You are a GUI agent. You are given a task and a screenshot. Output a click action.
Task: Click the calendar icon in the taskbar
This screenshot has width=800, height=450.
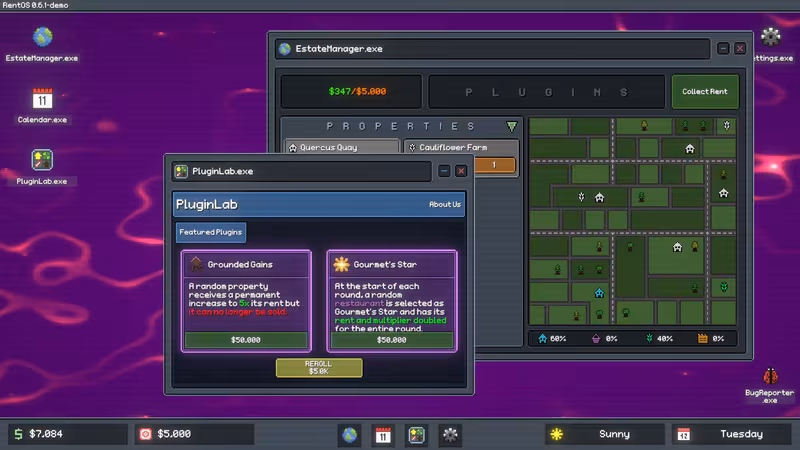[x=383, y=435]
